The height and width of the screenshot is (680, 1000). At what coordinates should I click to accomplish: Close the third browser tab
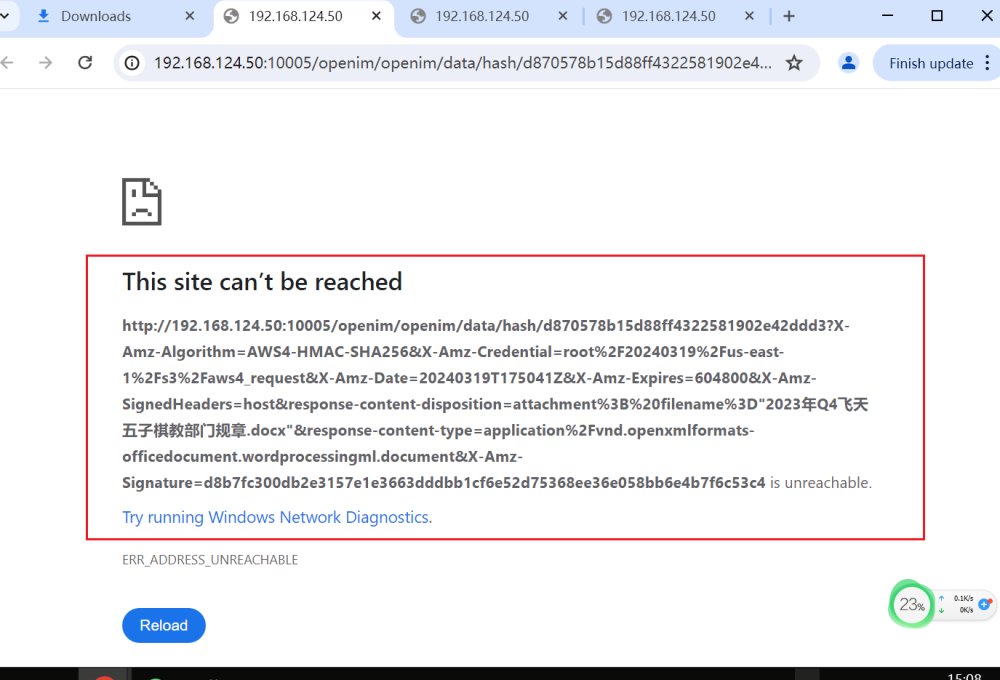[563, 16]
